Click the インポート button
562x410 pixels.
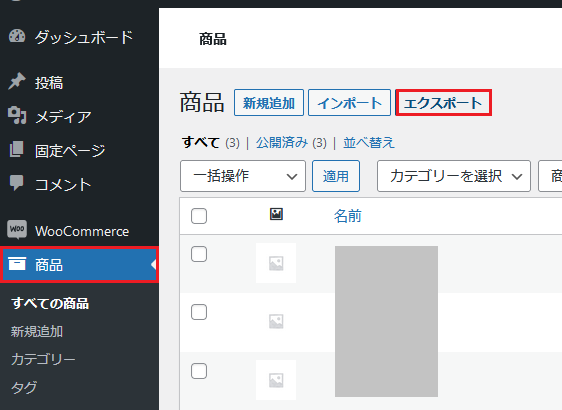point(349,103)
